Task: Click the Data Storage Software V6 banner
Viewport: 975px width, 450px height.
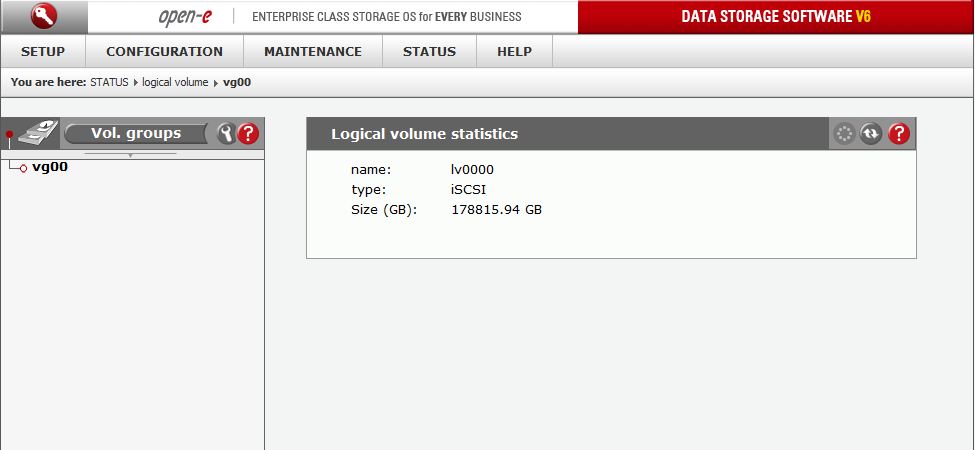Action: tap(775, 17)
